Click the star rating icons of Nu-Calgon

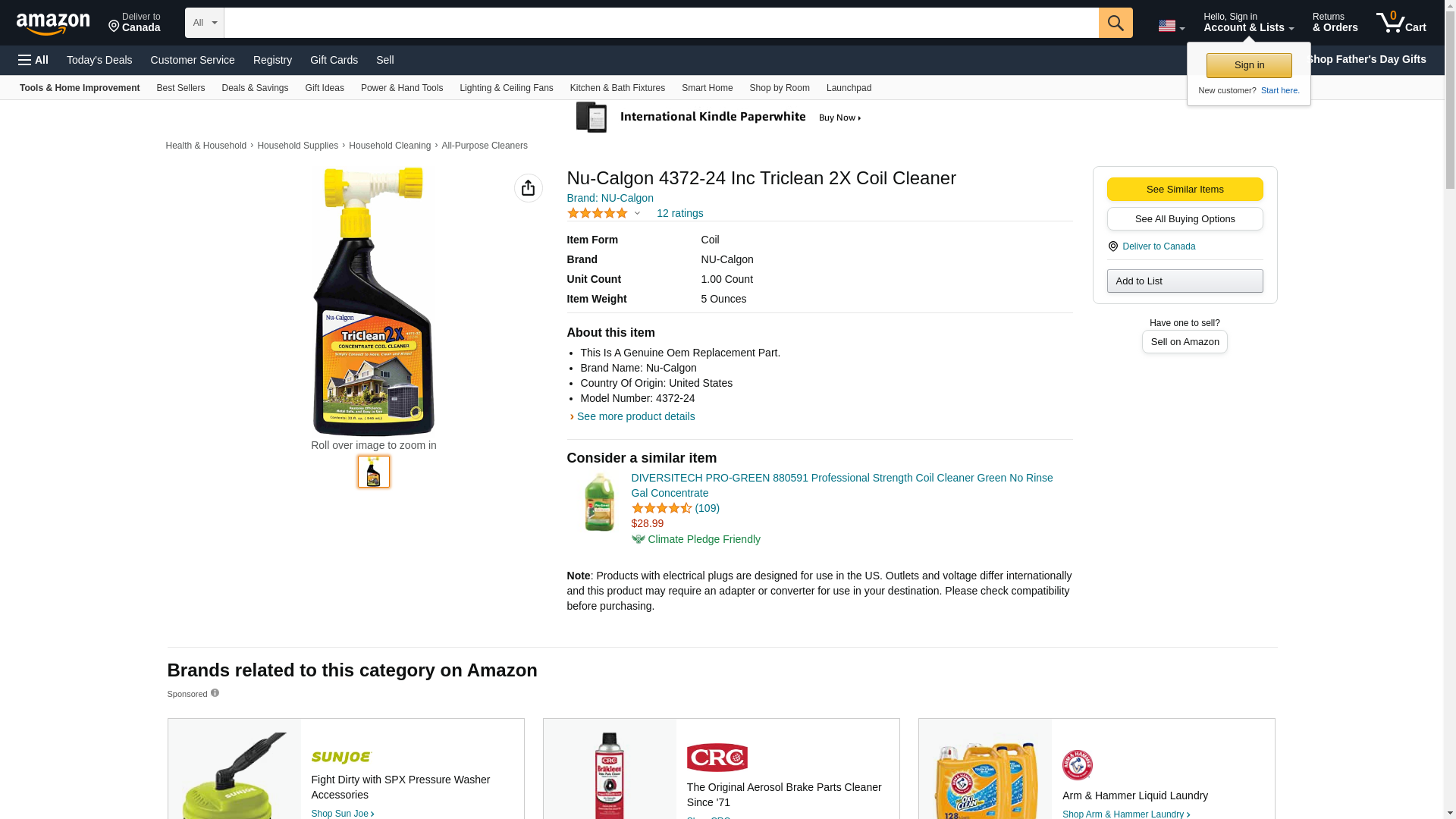click(597, 213)
